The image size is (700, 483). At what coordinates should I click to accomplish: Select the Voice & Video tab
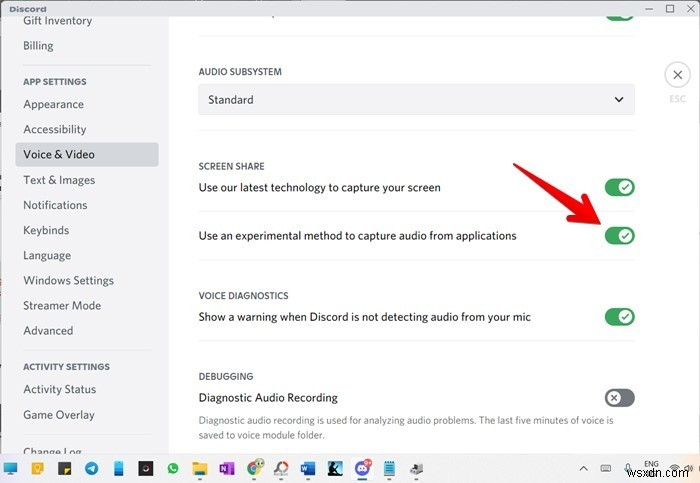[x=87, y=154]
